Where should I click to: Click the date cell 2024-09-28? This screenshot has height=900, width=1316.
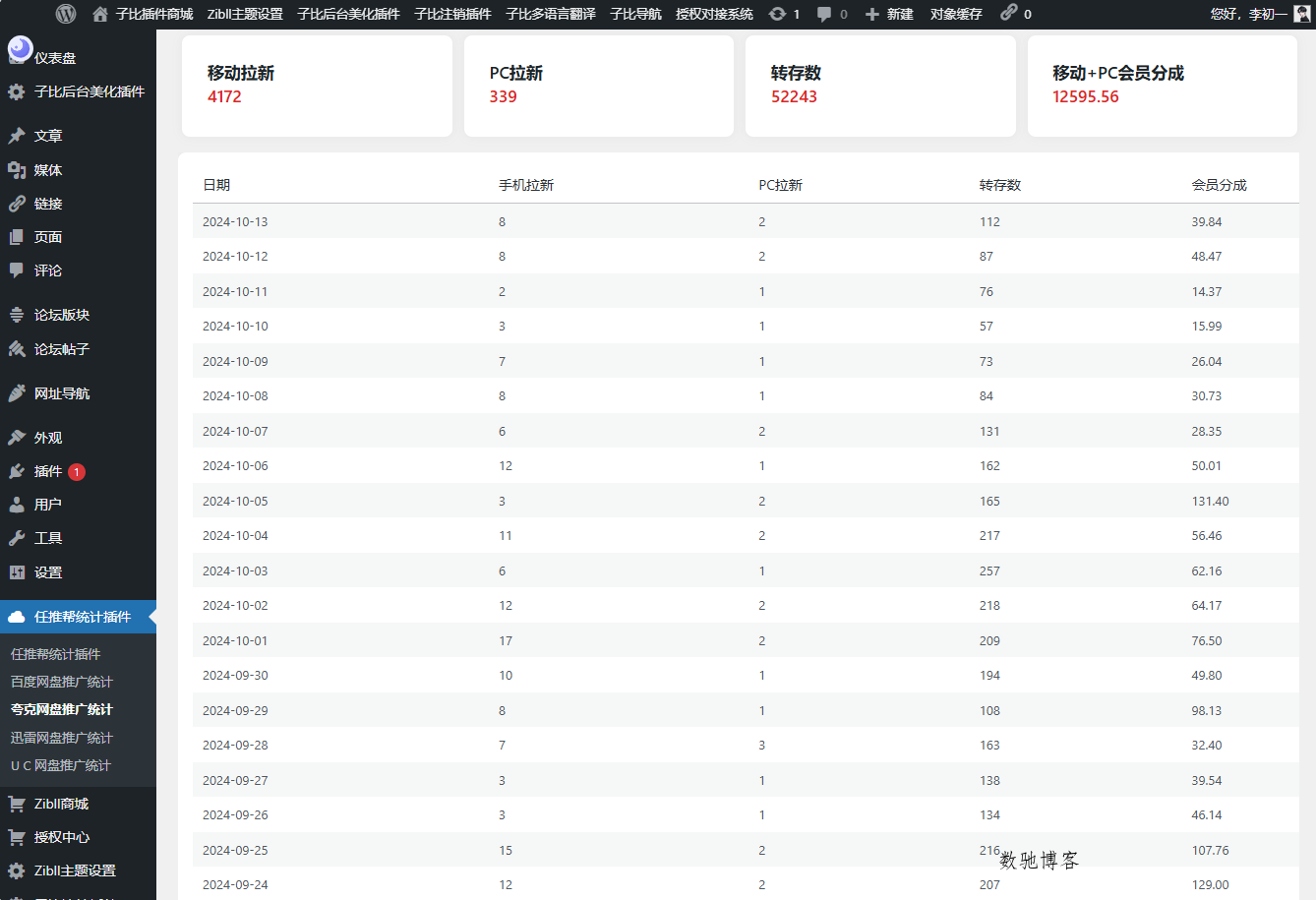click(235, 745)
